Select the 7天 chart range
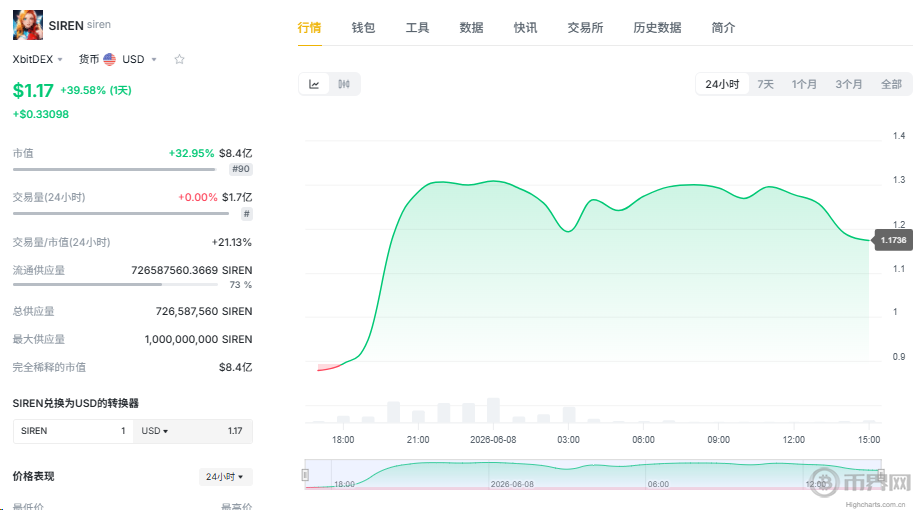Image resolution: width=922 pixels, height=510 pixels. (x=766, y=84)
